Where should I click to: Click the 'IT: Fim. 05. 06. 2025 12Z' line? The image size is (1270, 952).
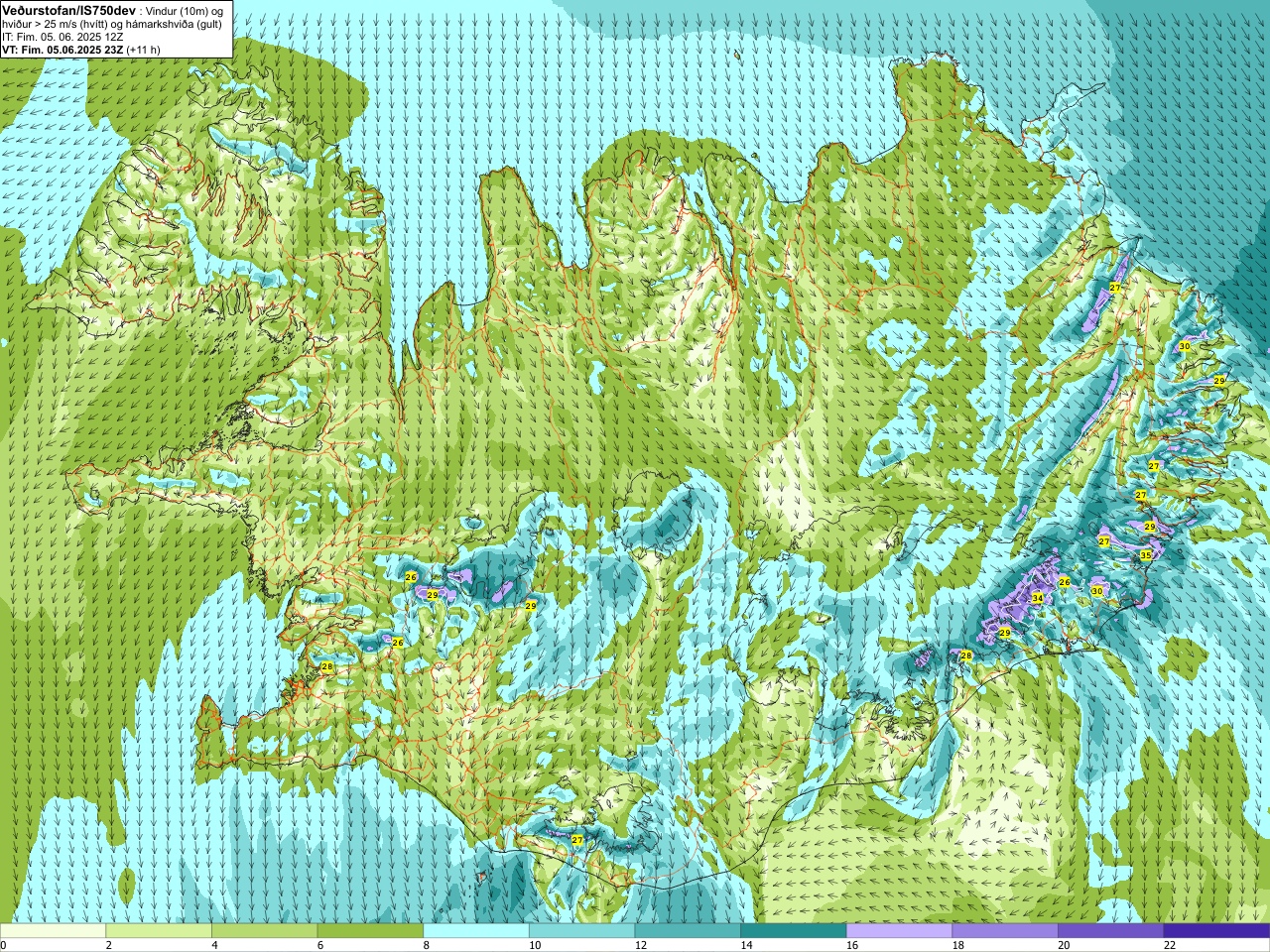tap(63, 36)
